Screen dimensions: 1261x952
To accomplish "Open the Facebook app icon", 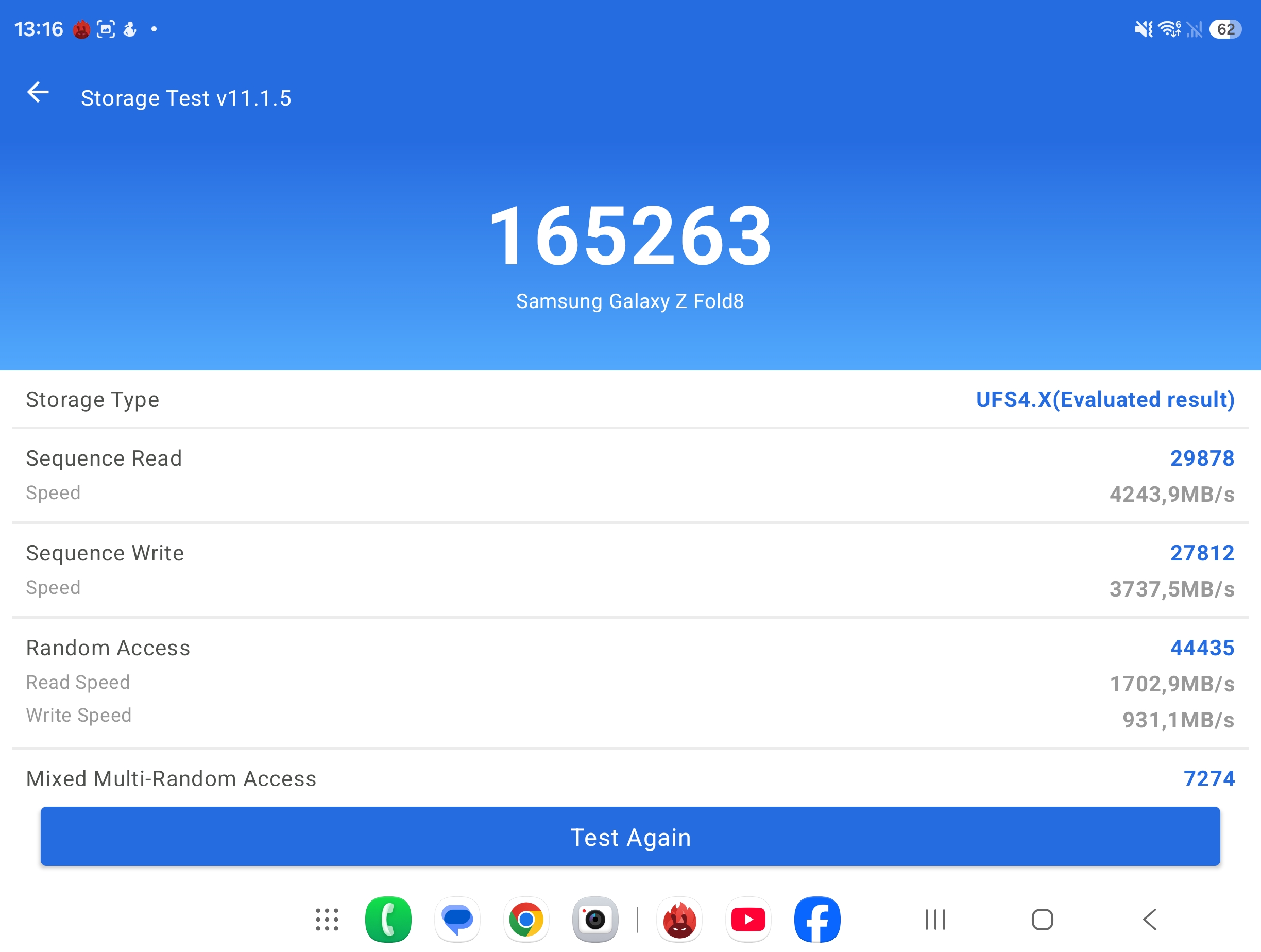I will pyautogui.click(x=817, y=920).
